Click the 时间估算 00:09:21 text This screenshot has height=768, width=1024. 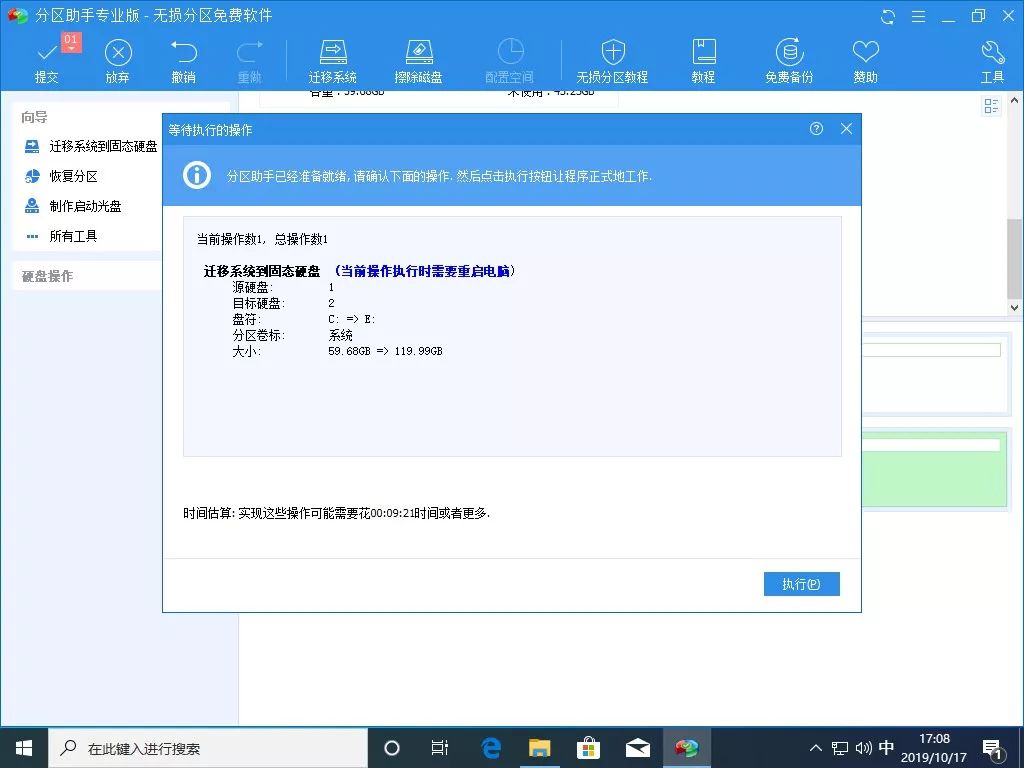[336, 513]
